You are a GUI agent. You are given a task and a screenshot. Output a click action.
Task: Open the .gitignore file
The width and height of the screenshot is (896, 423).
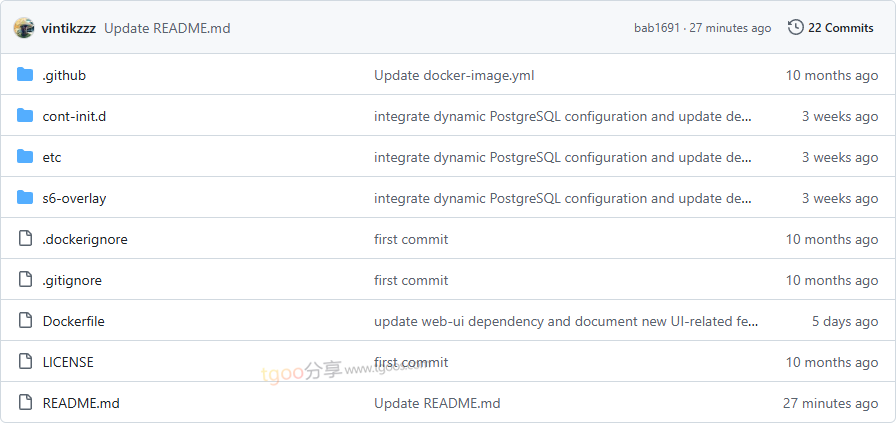tap(72, 280)
